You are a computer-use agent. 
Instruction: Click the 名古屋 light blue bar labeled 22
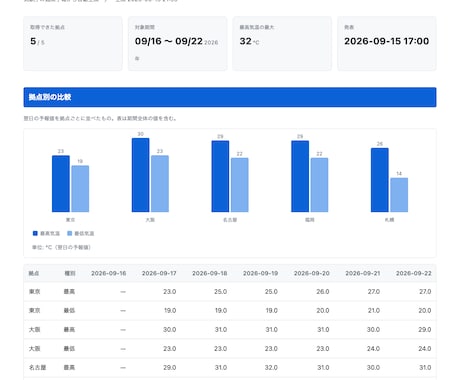(x=239, y=185)
